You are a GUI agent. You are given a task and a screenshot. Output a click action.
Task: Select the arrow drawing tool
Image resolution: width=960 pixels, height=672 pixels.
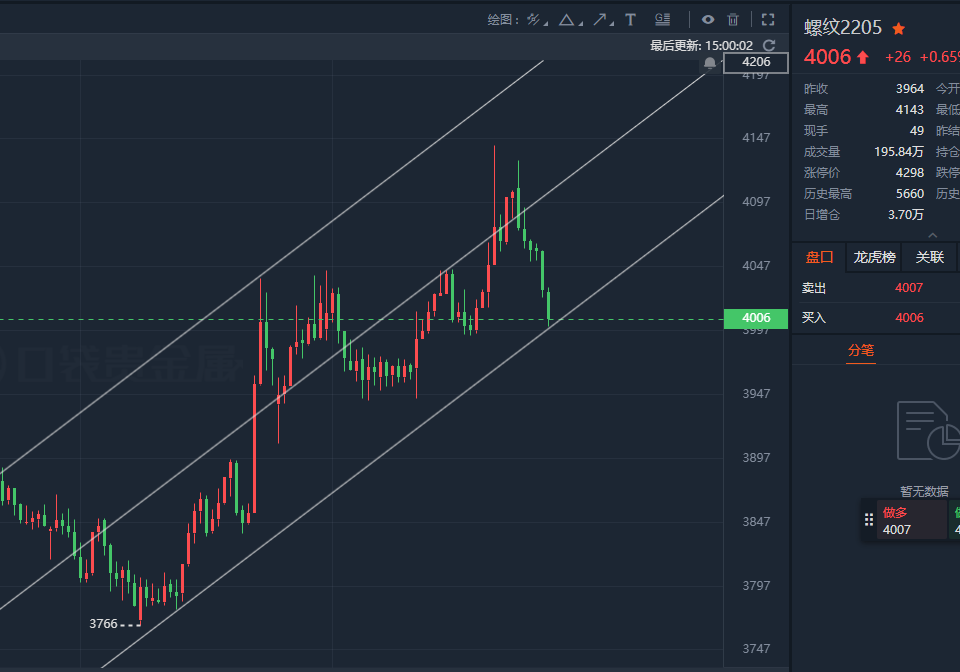(600, 20)
